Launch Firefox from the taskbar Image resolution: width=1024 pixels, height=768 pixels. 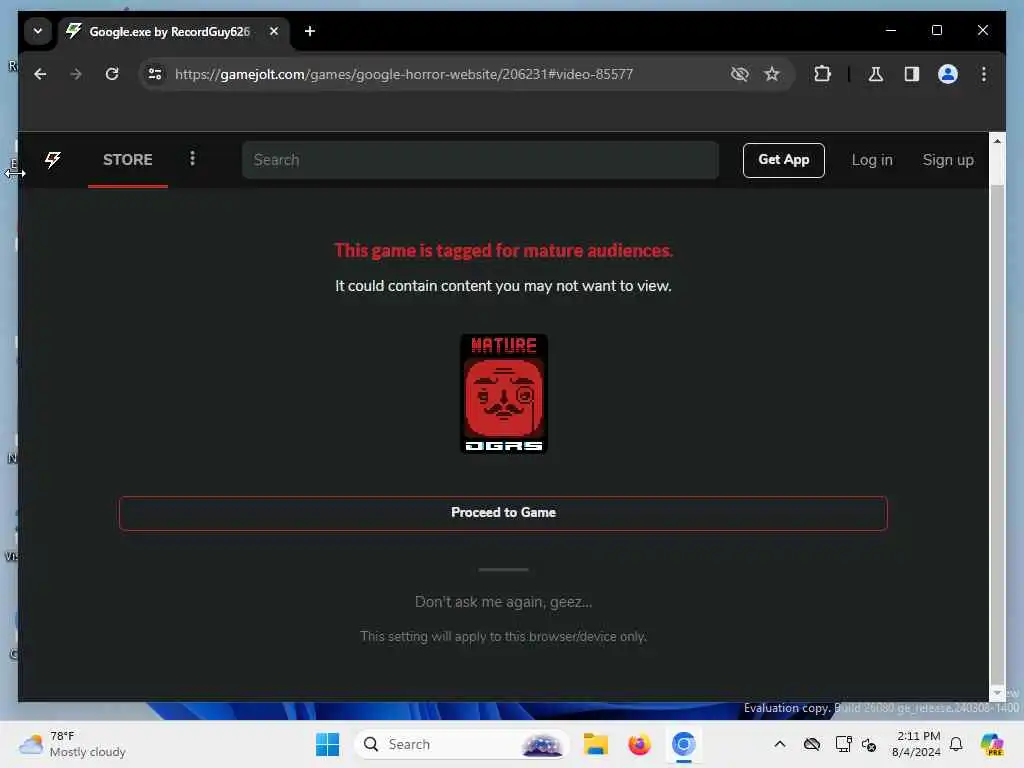(x=639, y=744)
